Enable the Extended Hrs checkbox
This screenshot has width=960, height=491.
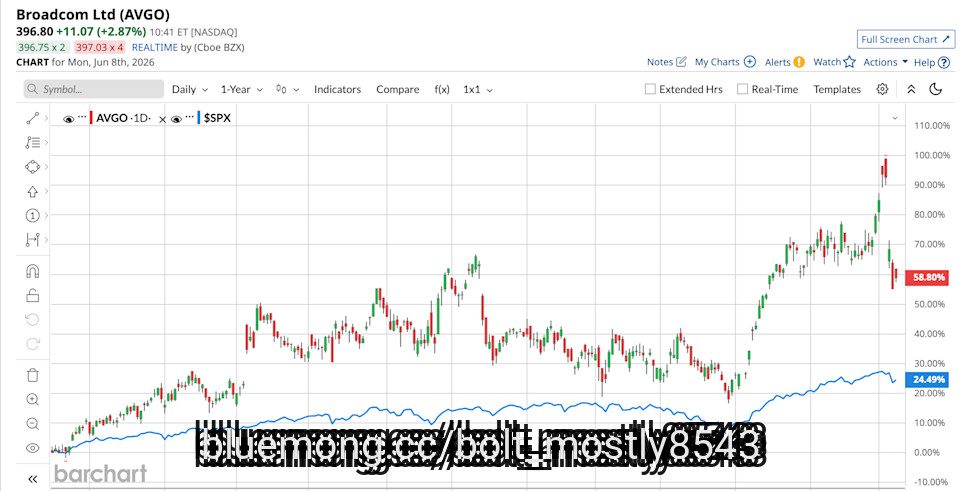[650, 89]
